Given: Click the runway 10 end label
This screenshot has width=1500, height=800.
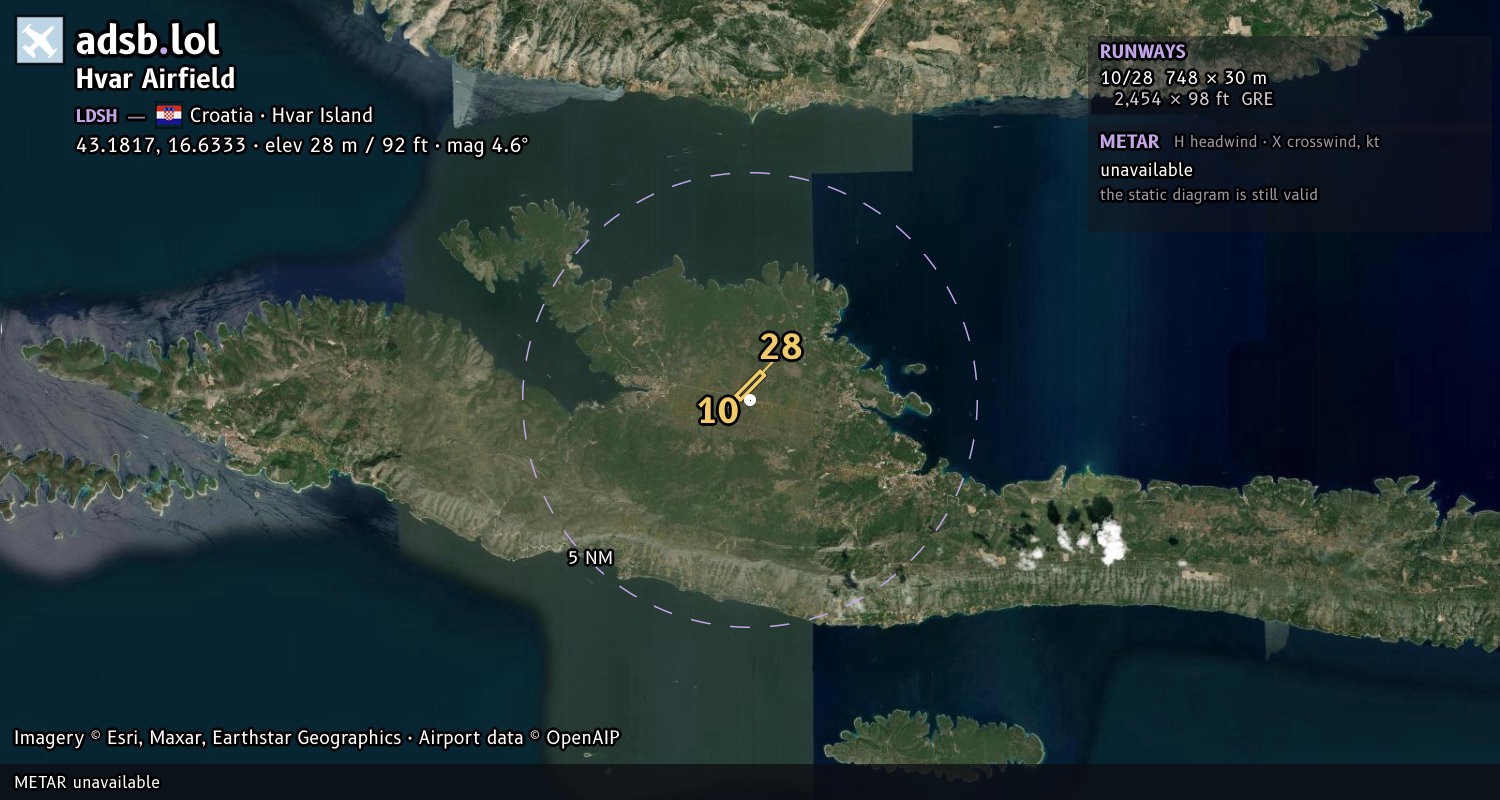Looking at the screenshot, I should (x=719, y=410).
